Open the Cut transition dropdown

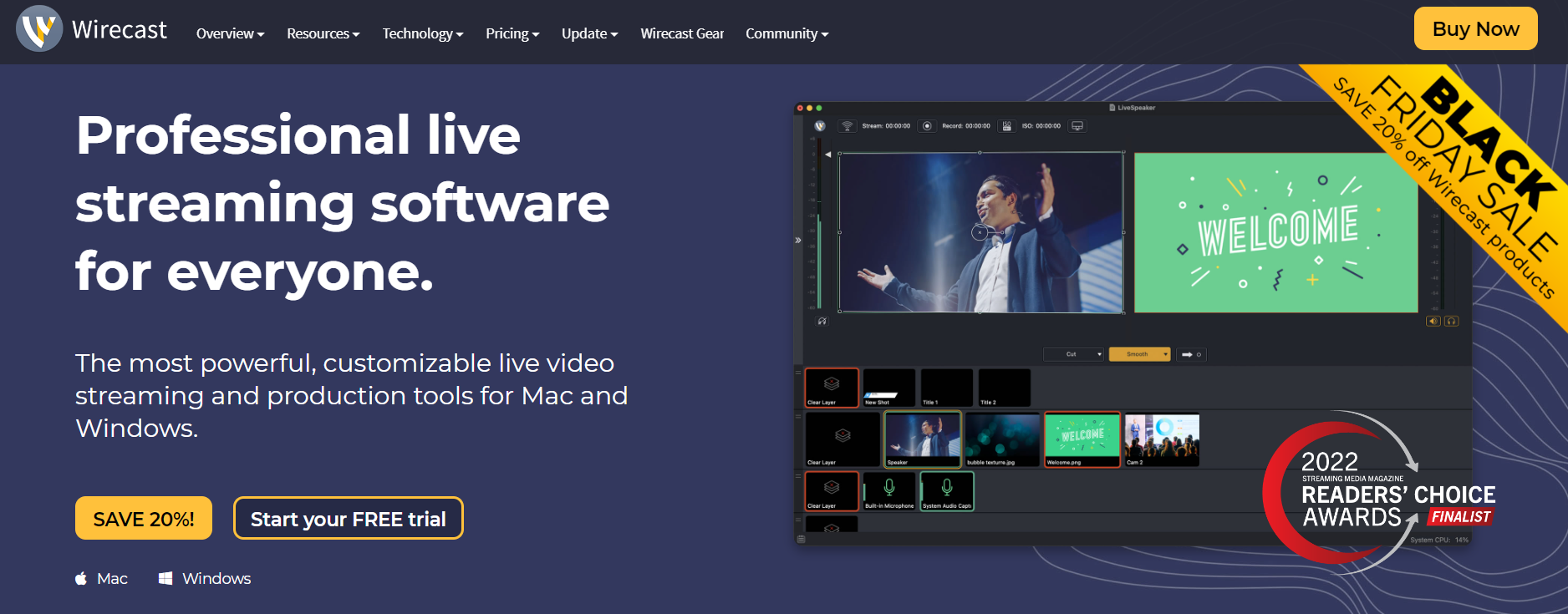pos(1073,354)
